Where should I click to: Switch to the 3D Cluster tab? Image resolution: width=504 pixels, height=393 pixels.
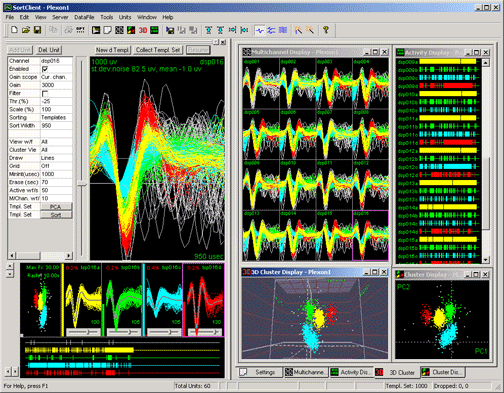(x=396, y=372)
